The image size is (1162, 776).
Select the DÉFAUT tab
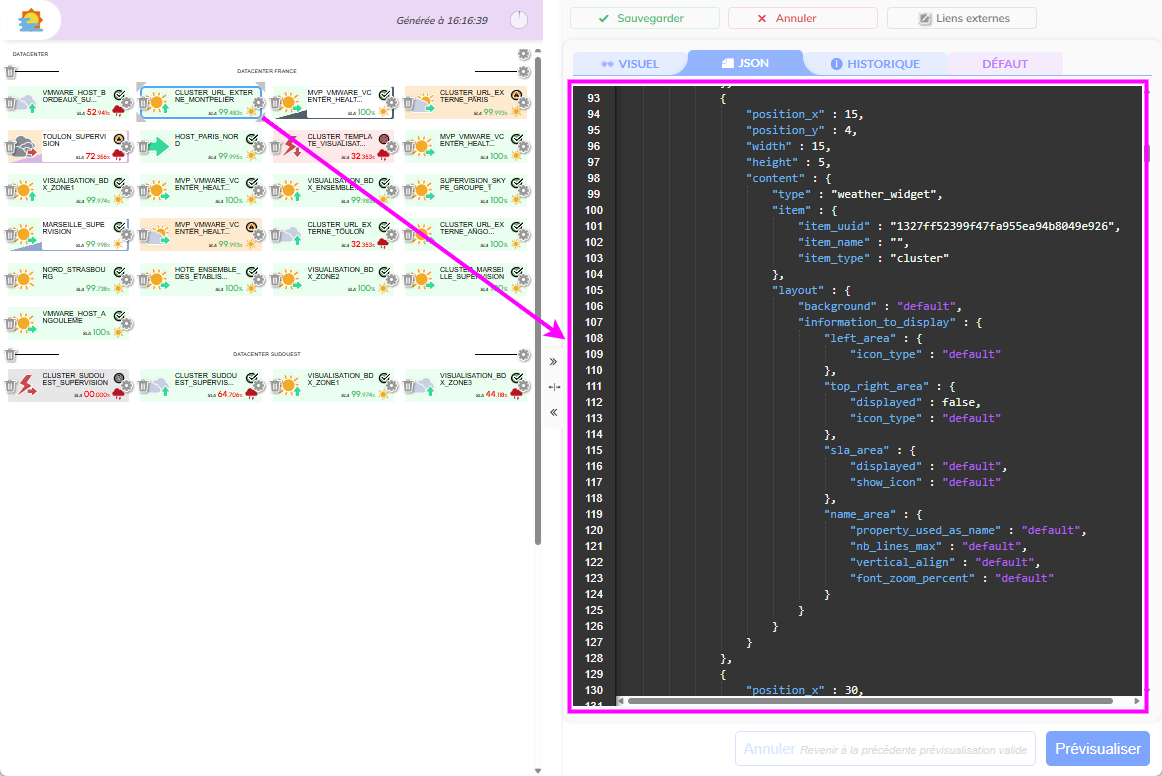[1004, 64]
